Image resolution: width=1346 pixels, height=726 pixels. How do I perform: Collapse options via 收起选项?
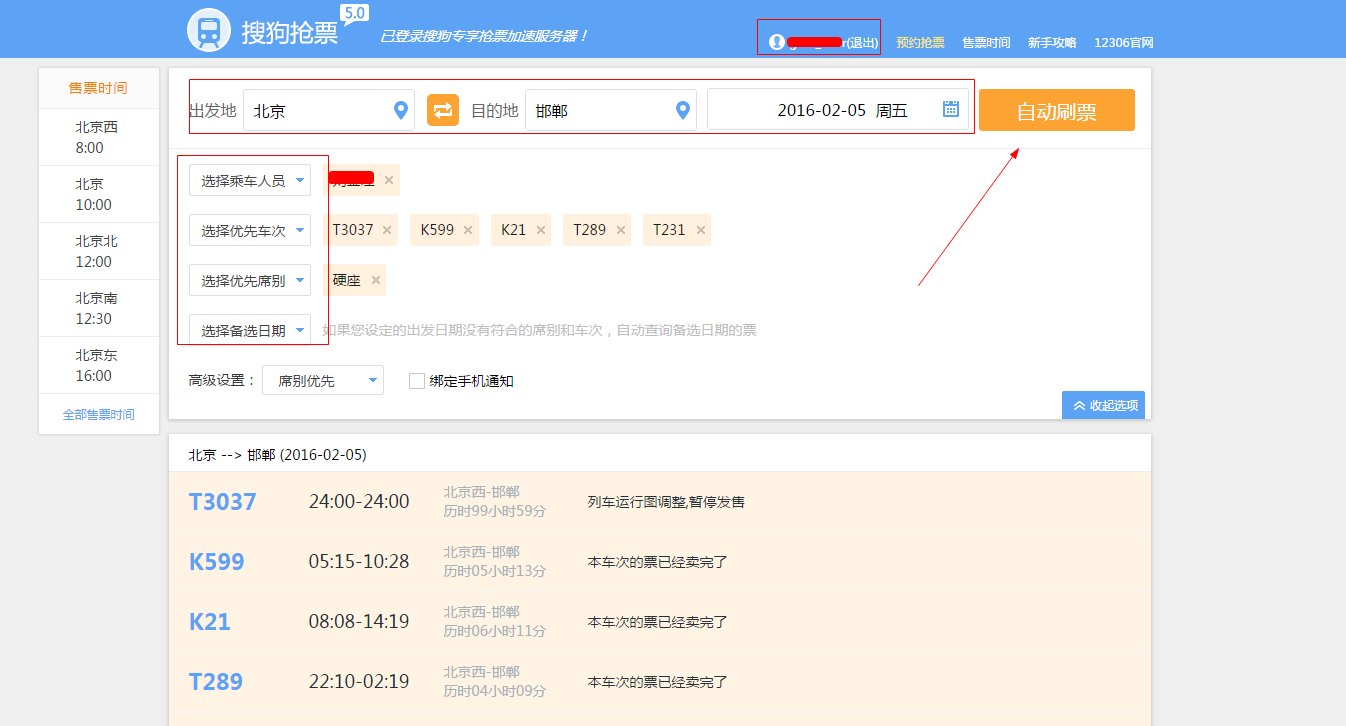[1102, 405]
